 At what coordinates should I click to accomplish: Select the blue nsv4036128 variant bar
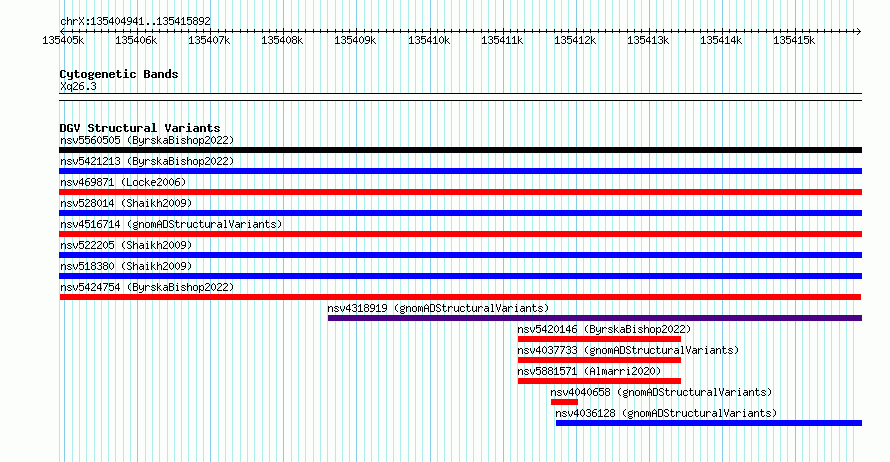coord(708,423)
